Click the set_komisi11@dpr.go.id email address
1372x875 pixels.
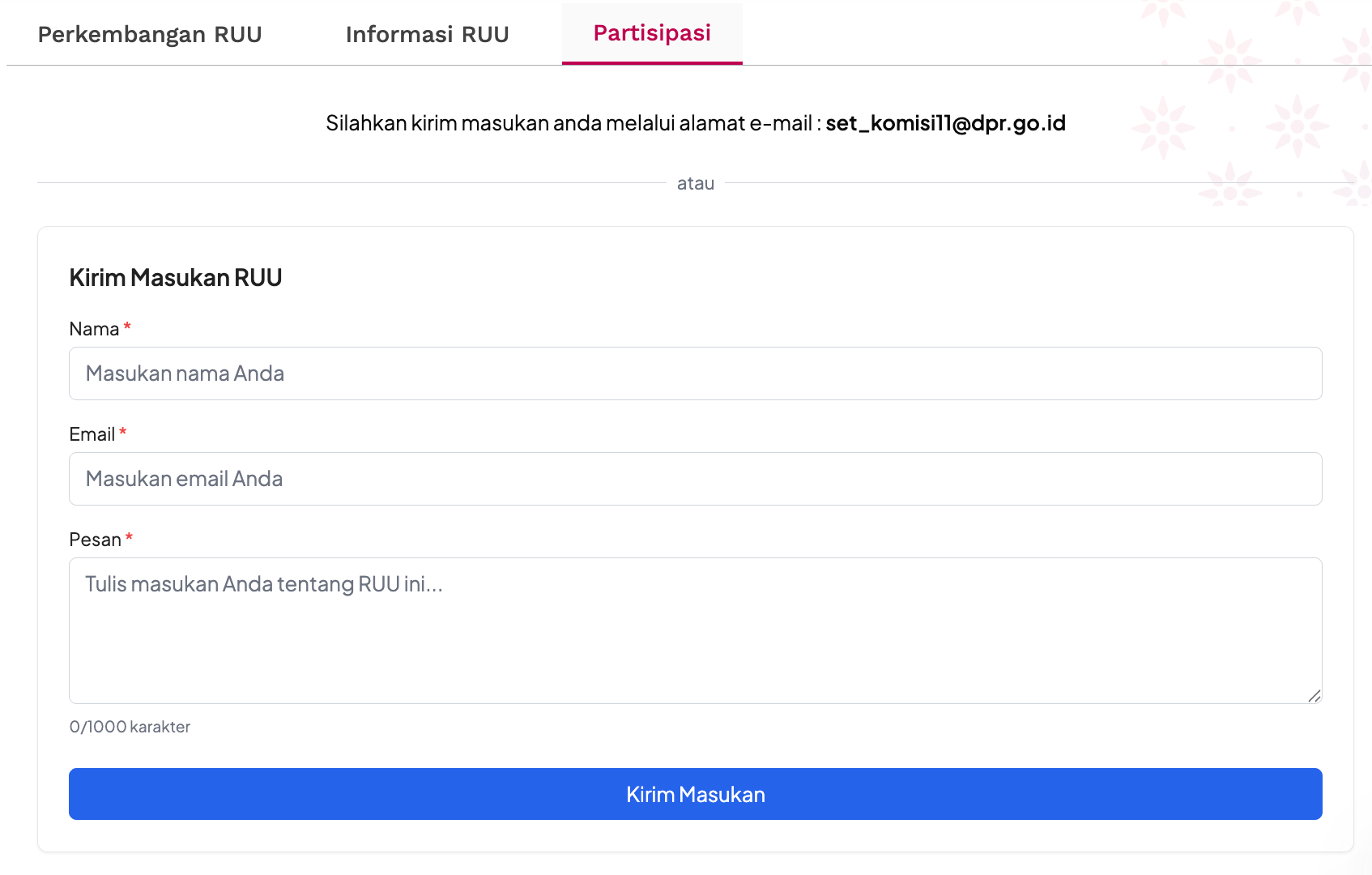(945, 123)
